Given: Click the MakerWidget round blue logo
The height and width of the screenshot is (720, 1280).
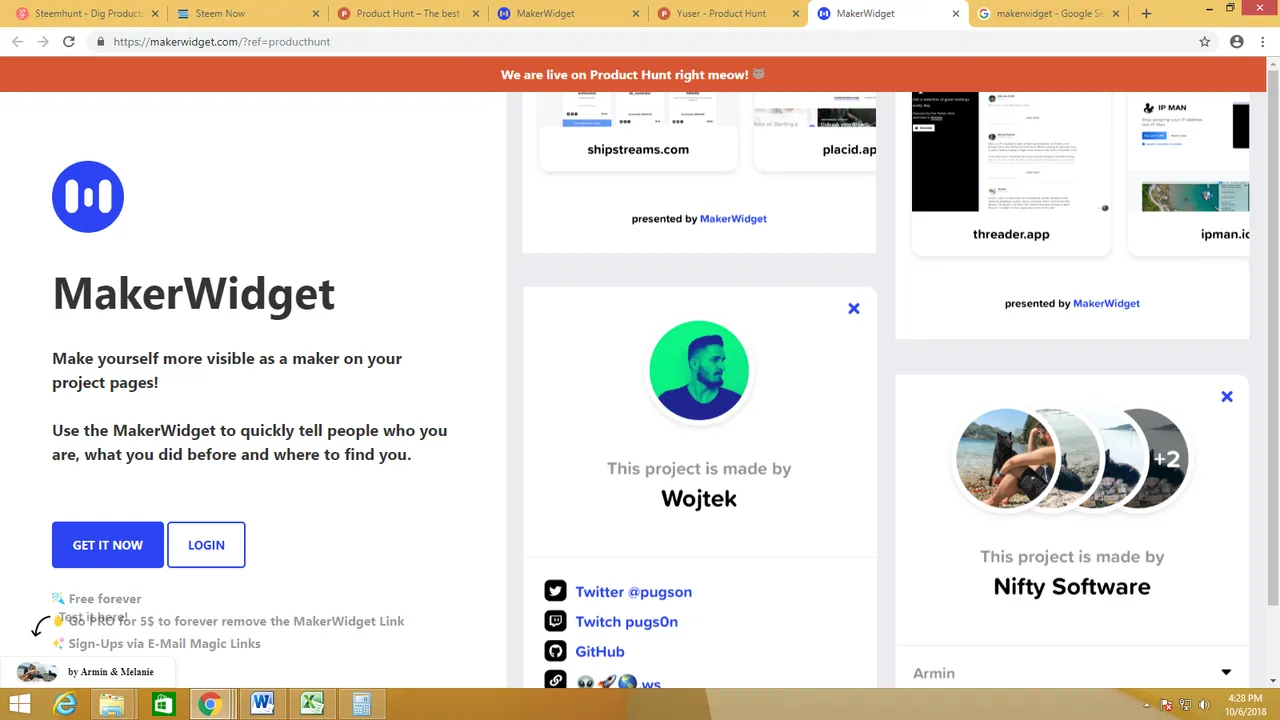Looking at the screenshot, I should (x=88, y=197).
